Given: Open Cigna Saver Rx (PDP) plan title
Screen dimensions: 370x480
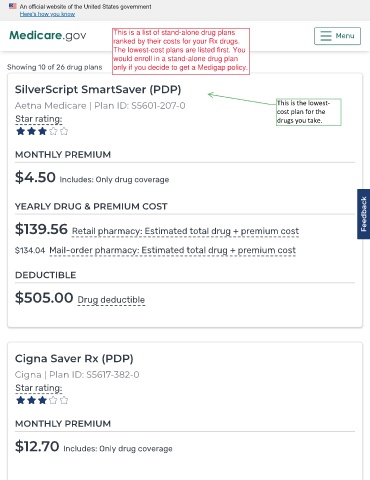Looking at the screenshot, I should pos(74,358).
